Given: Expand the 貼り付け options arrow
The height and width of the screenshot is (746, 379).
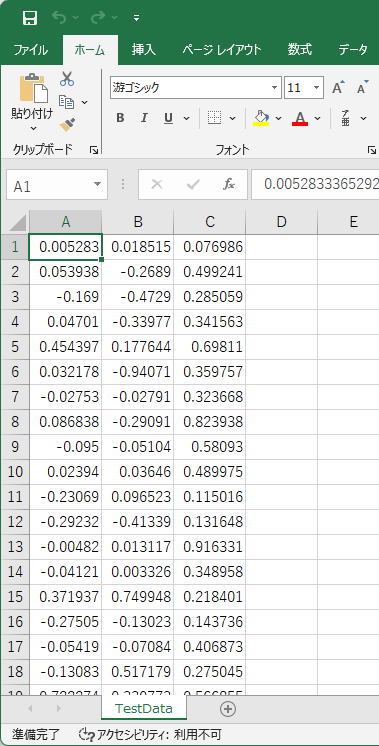Looking at the screenshot, I should (33, 128).
